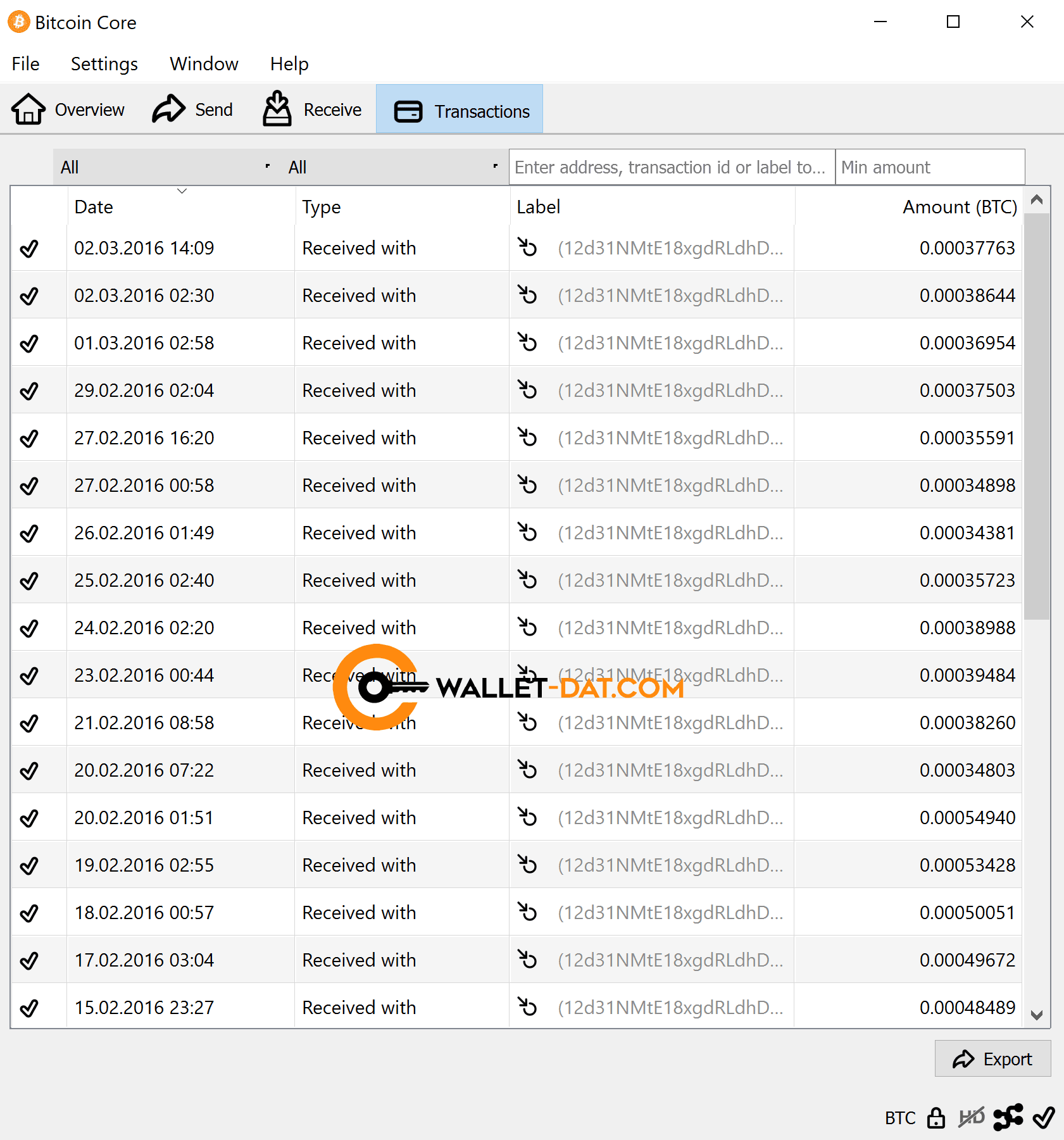The image size is (1064, 1140).
Task: Switch to the Send tab
Action: 192,110
